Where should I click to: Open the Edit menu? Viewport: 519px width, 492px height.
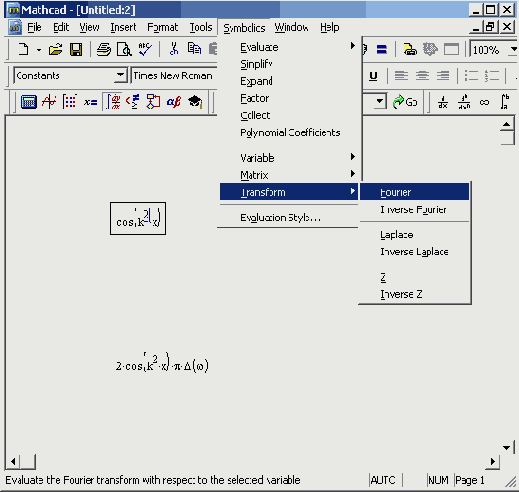[61, 27]
